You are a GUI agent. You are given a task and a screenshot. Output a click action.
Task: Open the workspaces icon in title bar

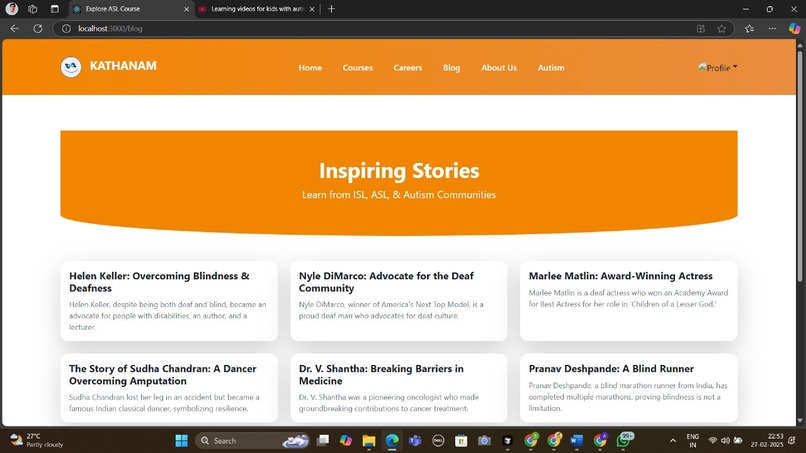point(32,9)
